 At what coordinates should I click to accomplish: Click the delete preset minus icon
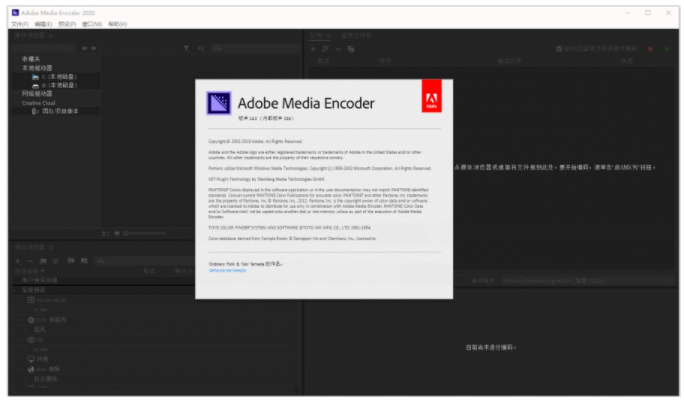30,261
